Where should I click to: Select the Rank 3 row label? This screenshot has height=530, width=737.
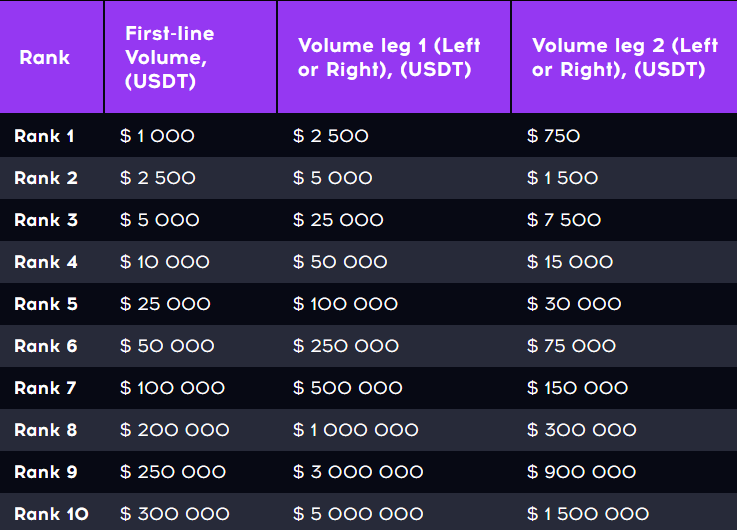[x=46, y=220]
